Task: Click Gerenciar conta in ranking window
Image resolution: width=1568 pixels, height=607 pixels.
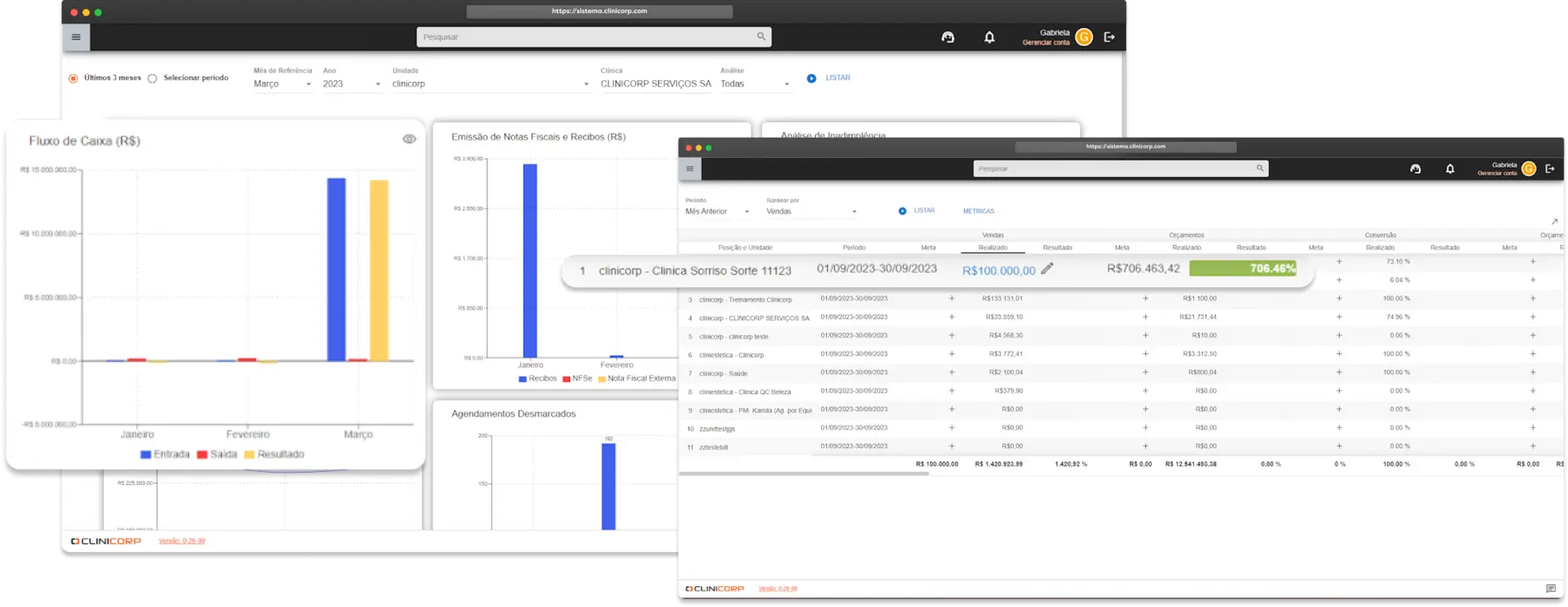Action: point(1497,173)
